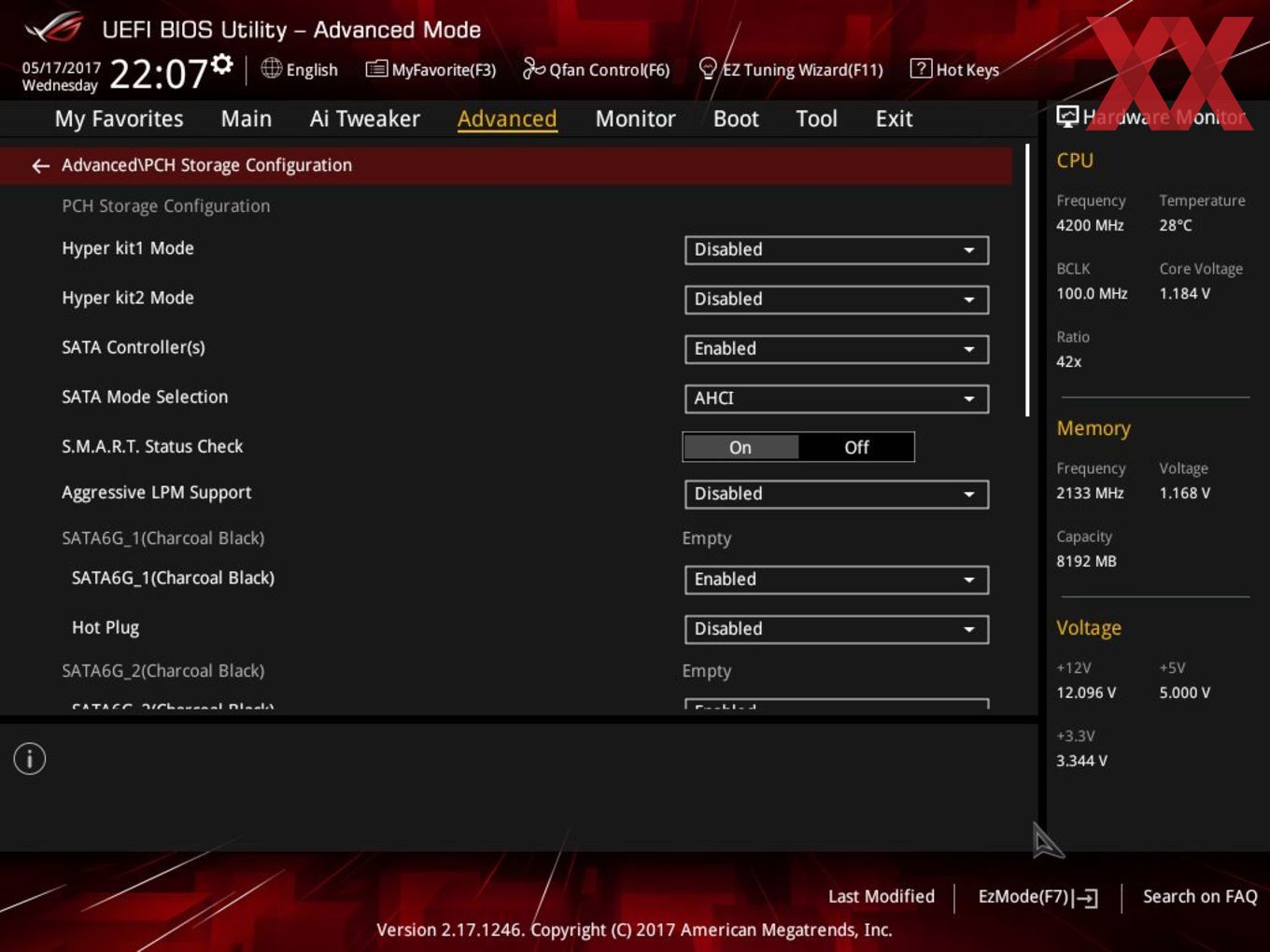Click +12V reading 12.096 V
Screen dimensions: 1270x952
point(1086,693)
